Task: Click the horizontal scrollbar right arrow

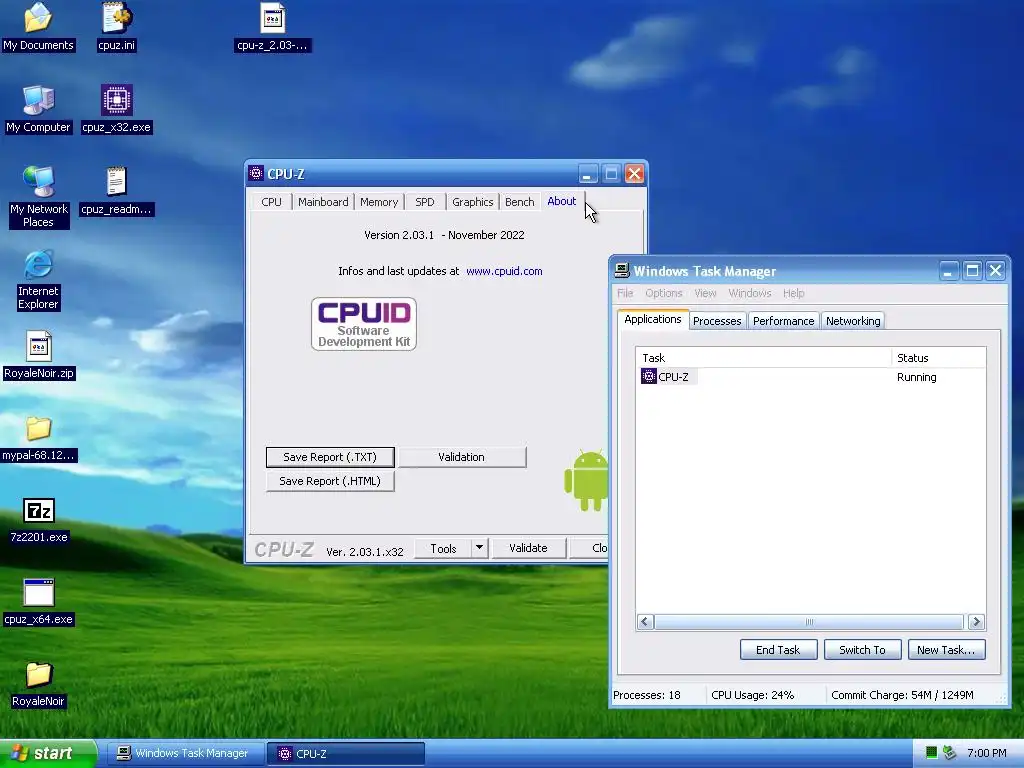Action: pyautogui.click(x=976, y=622)
